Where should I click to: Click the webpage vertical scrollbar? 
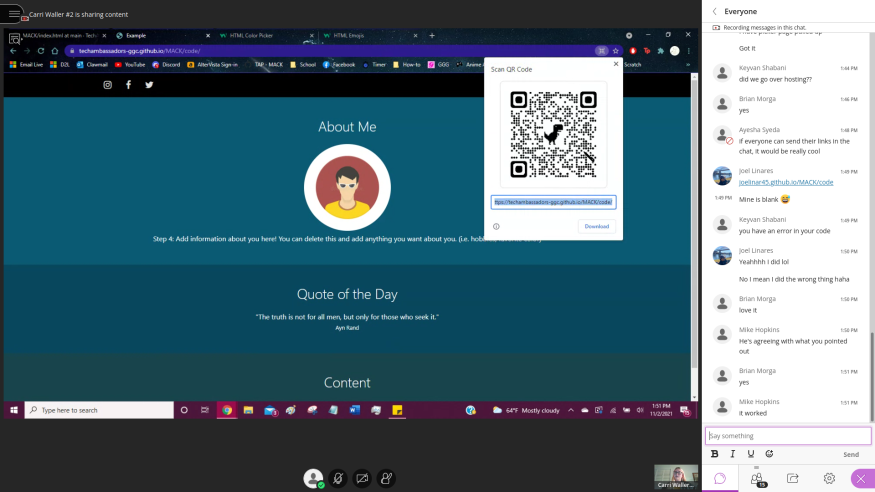click(694, 223)
